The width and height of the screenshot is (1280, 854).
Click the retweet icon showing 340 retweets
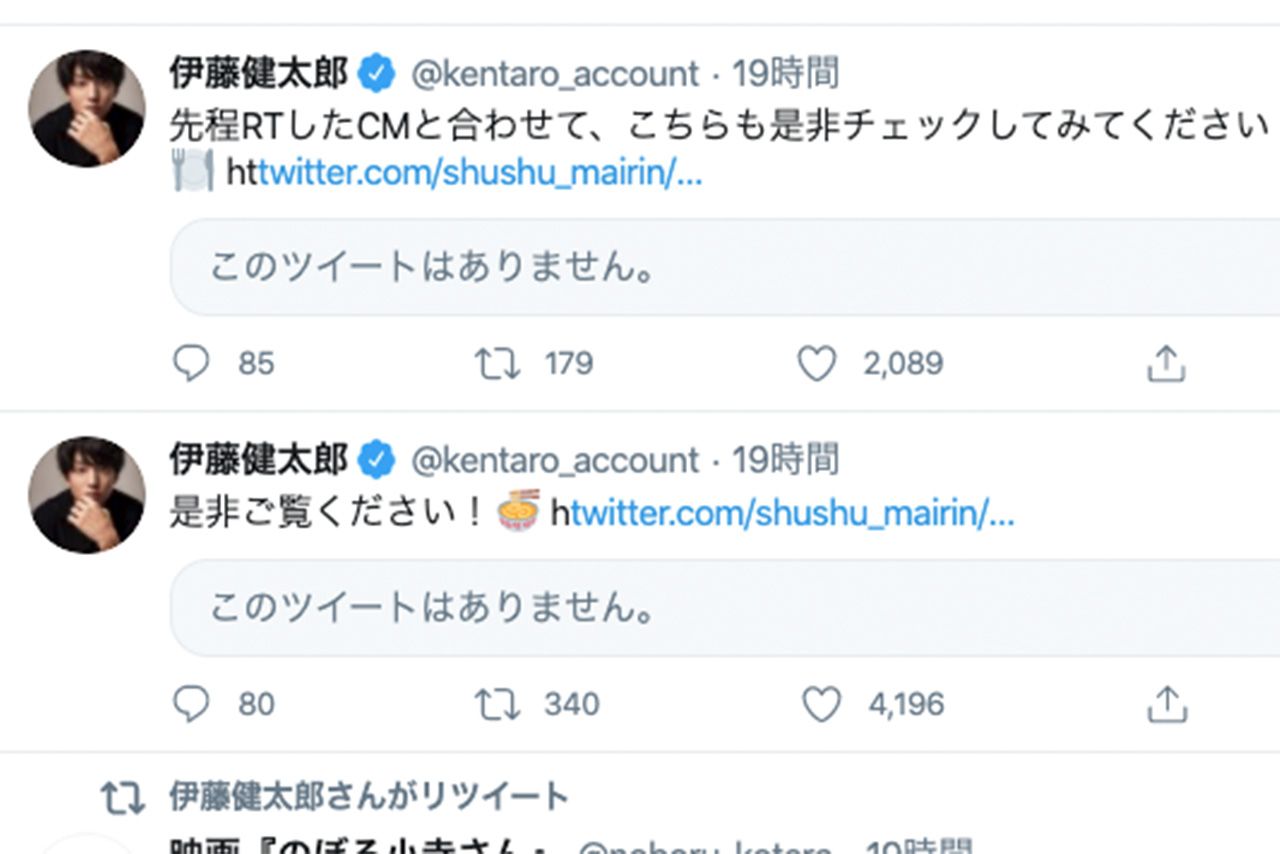point(497,703)
